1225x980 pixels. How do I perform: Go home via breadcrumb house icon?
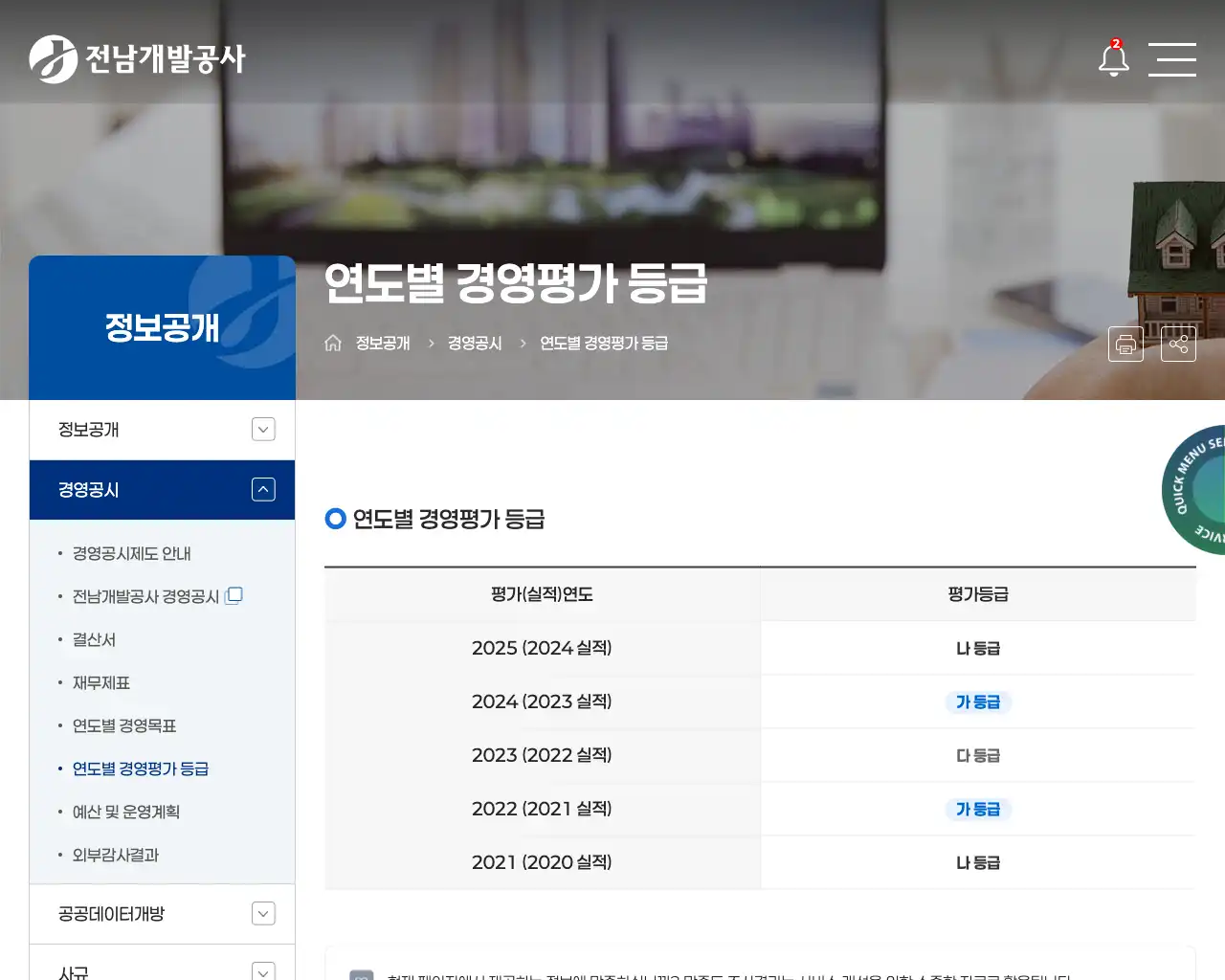(x=333, y=343)
